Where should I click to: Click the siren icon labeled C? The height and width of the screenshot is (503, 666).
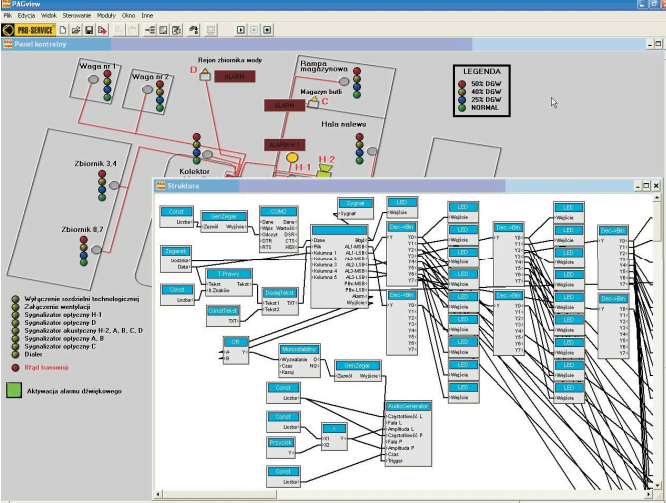click(x=313, y=102)
